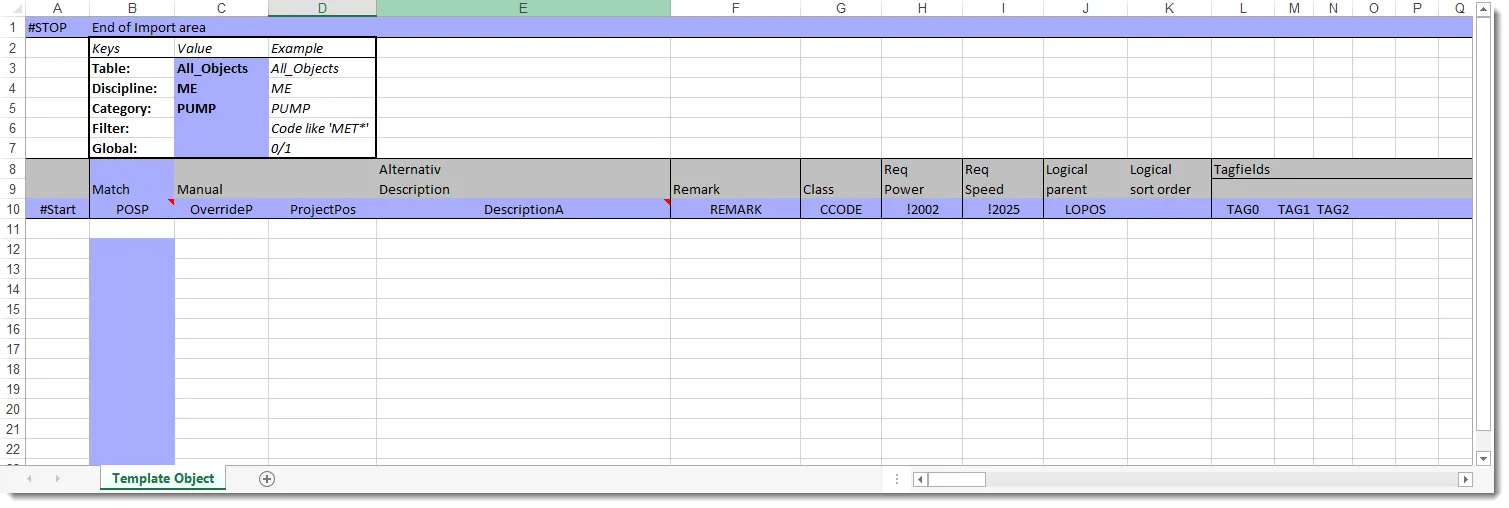Select the 'DescriptionA' cell
Viewport: 1509px width, 508px height.
[523, 209]
